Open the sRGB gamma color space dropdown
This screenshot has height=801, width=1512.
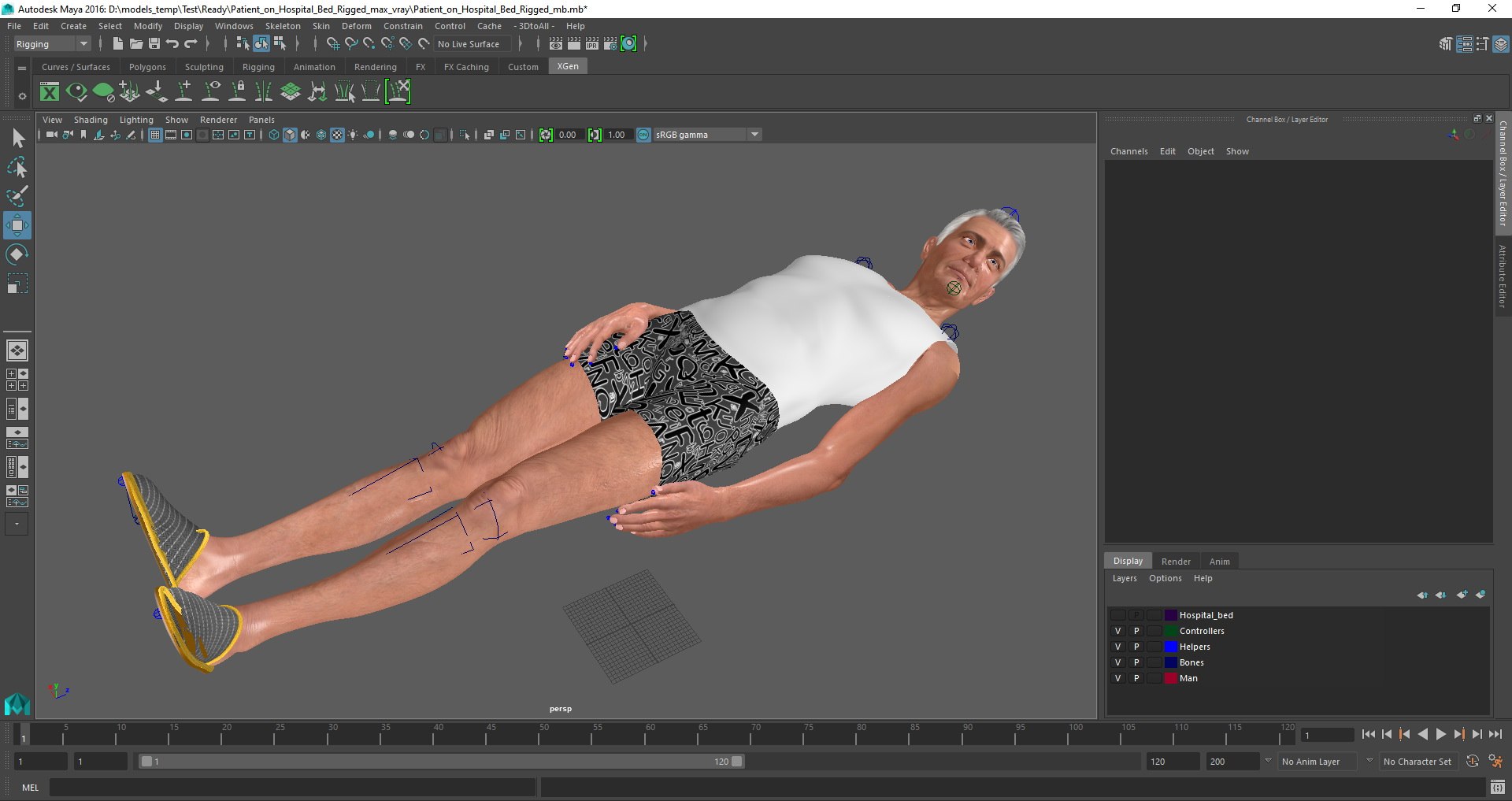[707, 135]
